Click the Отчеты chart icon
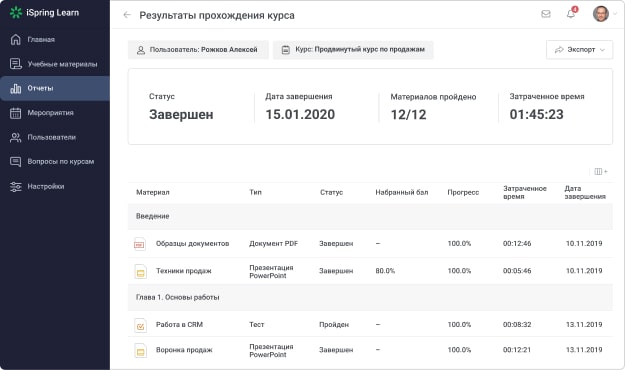The image size is (625, 370). click(x=16, y=88)
